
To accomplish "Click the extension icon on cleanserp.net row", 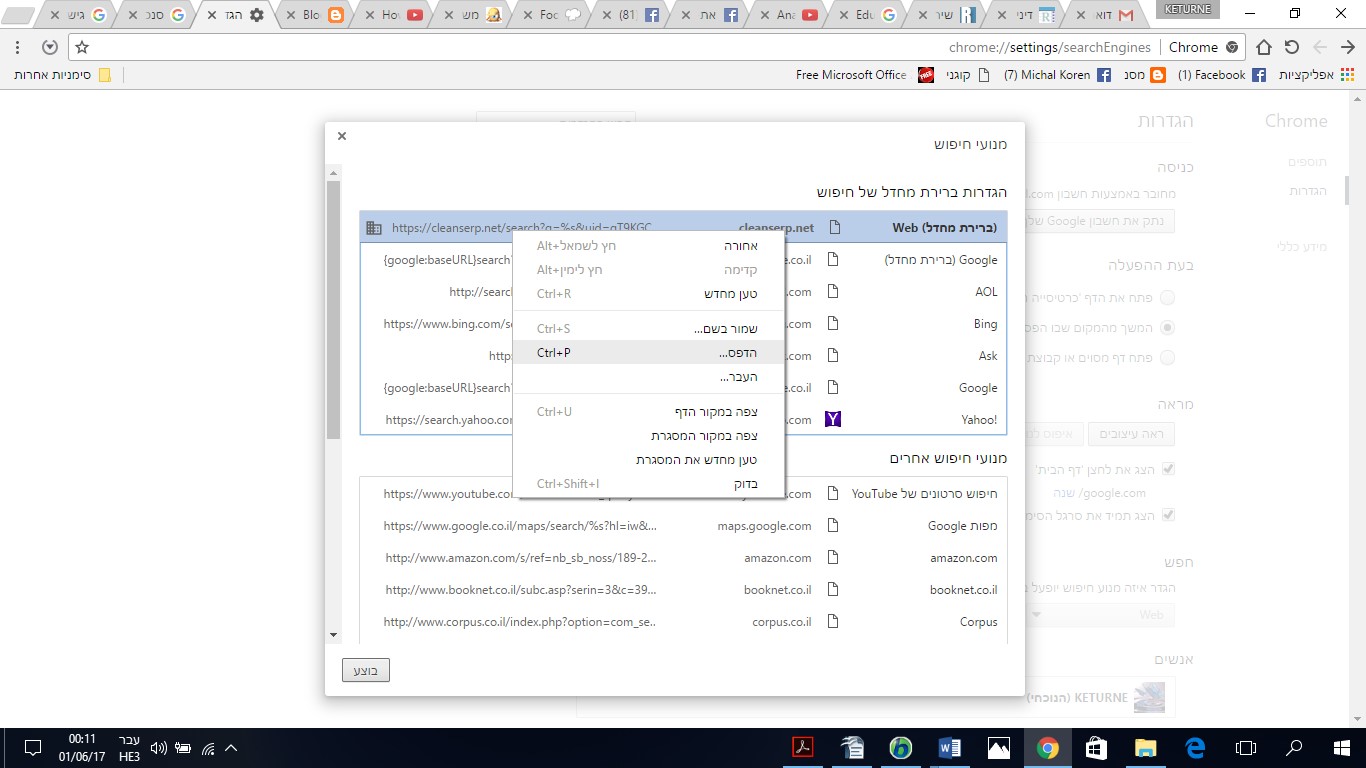I will click(x=374, y=228).
